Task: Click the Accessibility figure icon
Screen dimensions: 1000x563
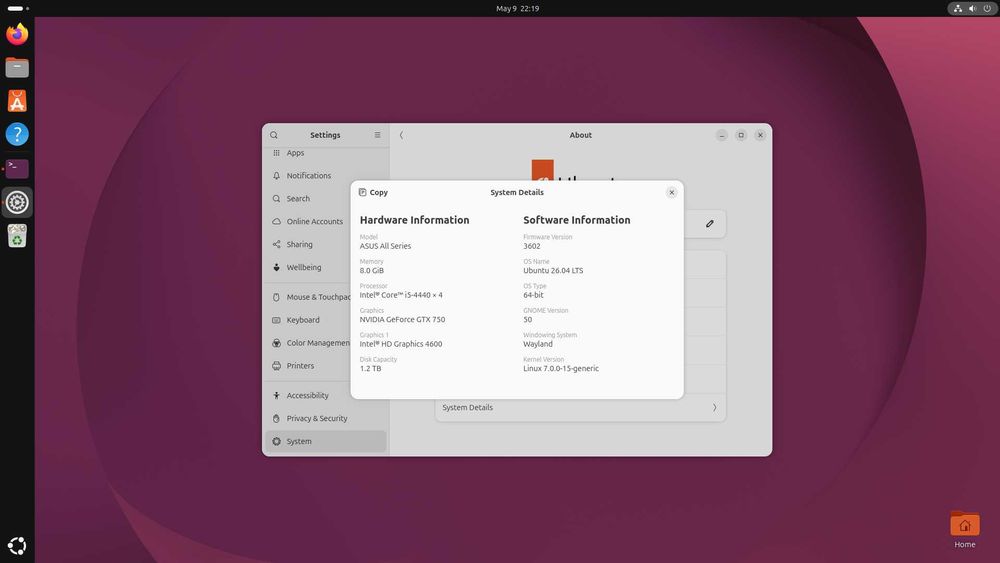Action: pos(276,395)
